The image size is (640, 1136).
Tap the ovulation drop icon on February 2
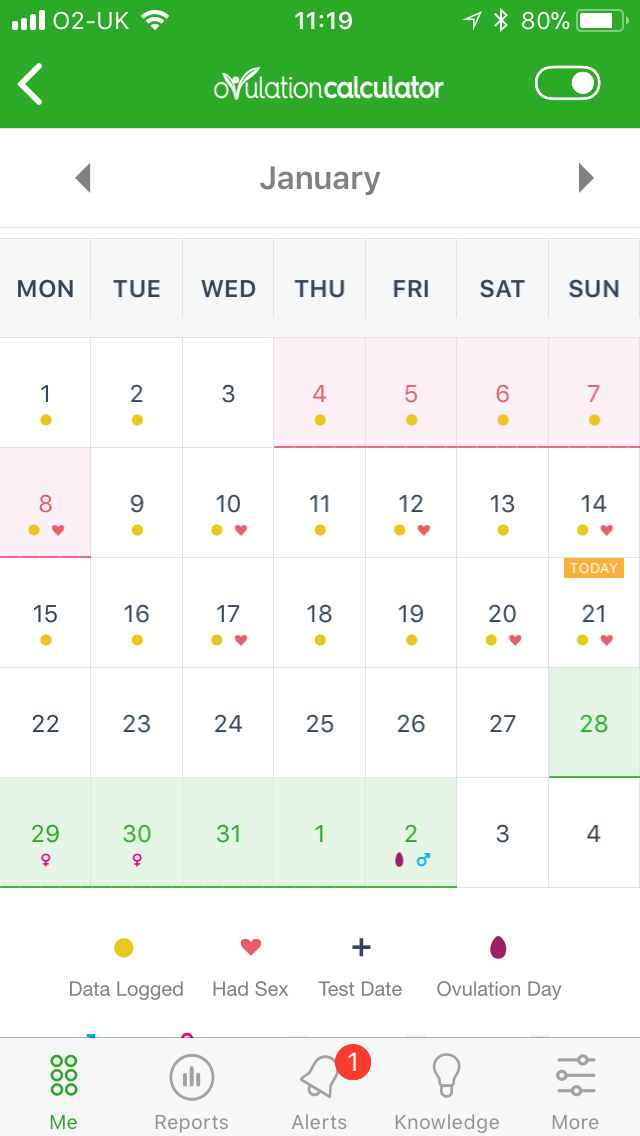pos(399,860)
